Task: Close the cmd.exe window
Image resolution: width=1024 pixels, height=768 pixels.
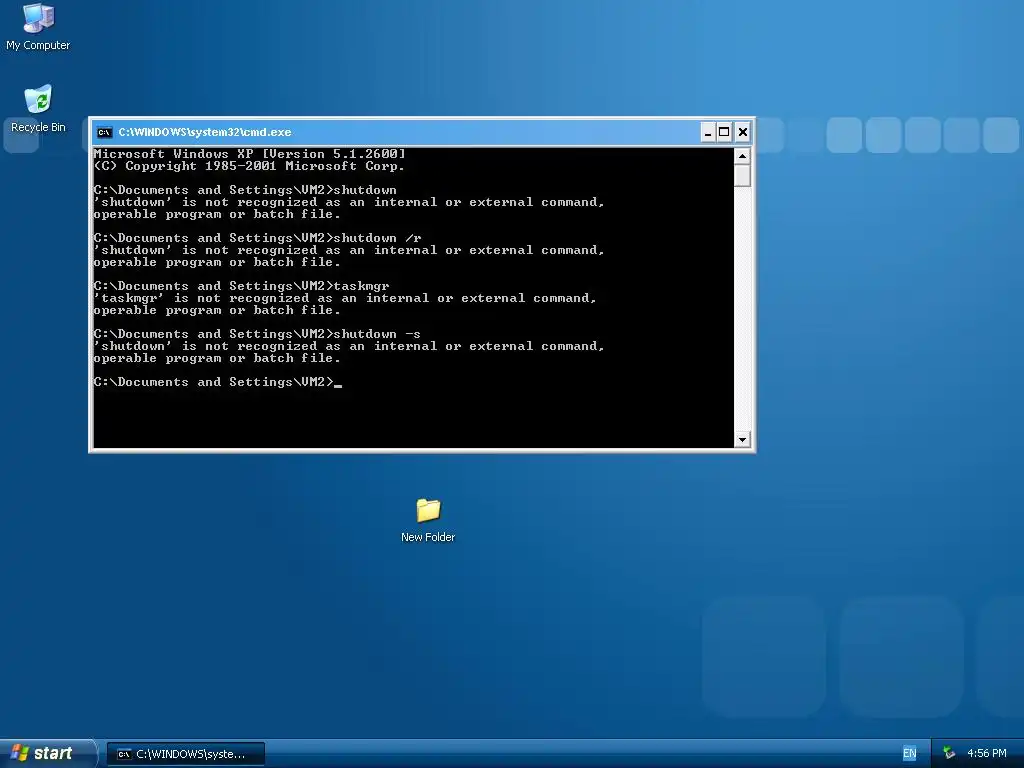Action: tap(743, 133)
